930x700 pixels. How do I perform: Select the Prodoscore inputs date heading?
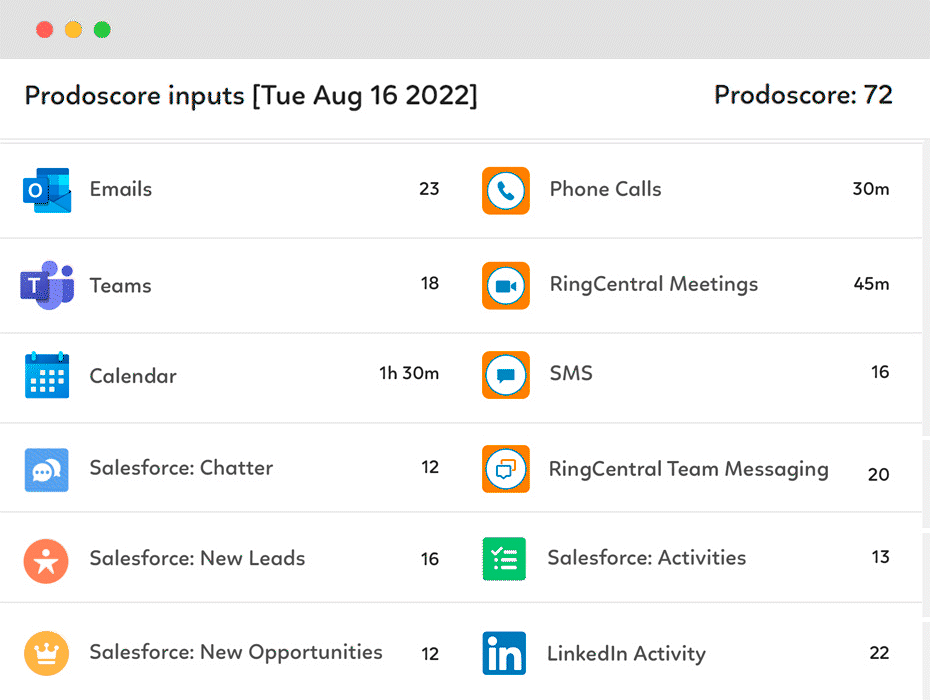[x=251, y=96]
